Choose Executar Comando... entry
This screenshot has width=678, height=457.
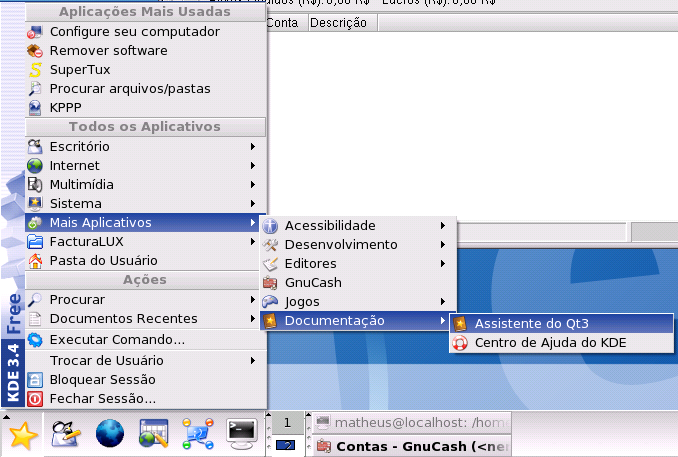145,340
